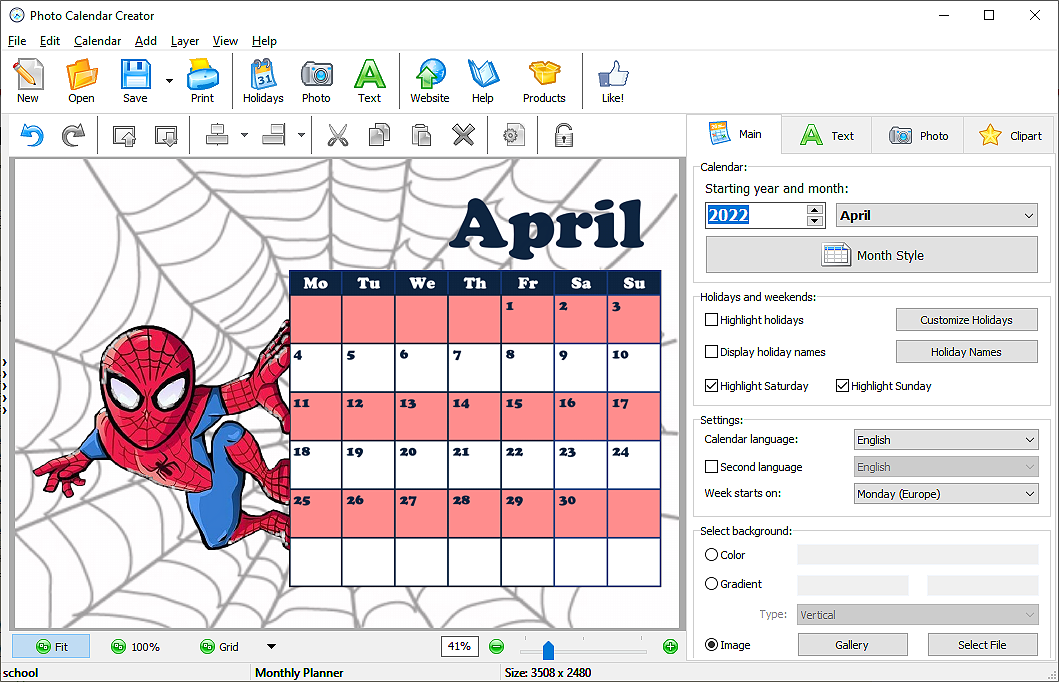Undo the last action
The width and height of the screenshot is (1059, 682).
click(x=32, y=135)
